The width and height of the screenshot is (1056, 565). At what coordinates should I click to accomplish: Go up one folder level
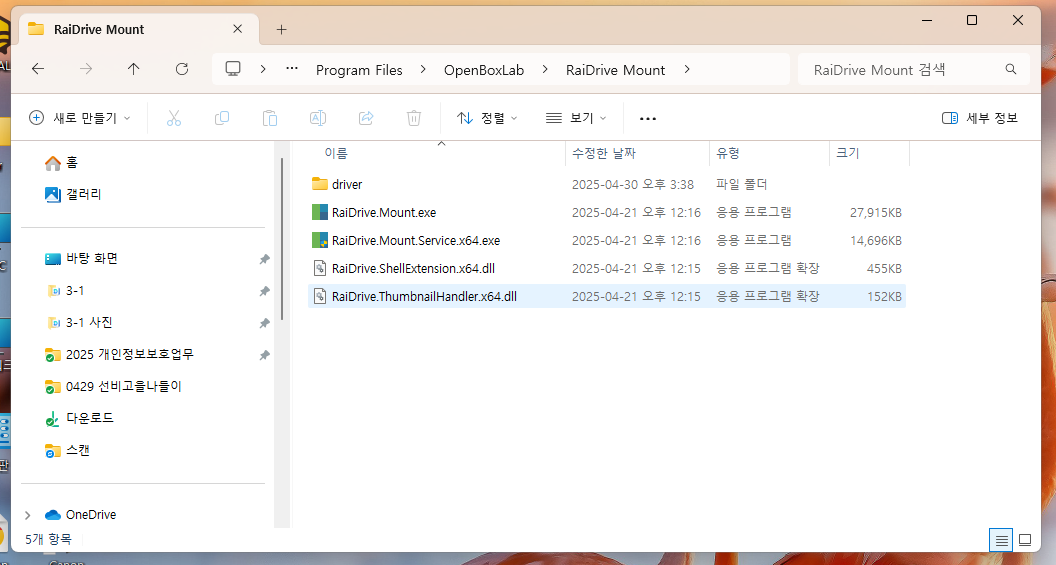coord(133,69)
